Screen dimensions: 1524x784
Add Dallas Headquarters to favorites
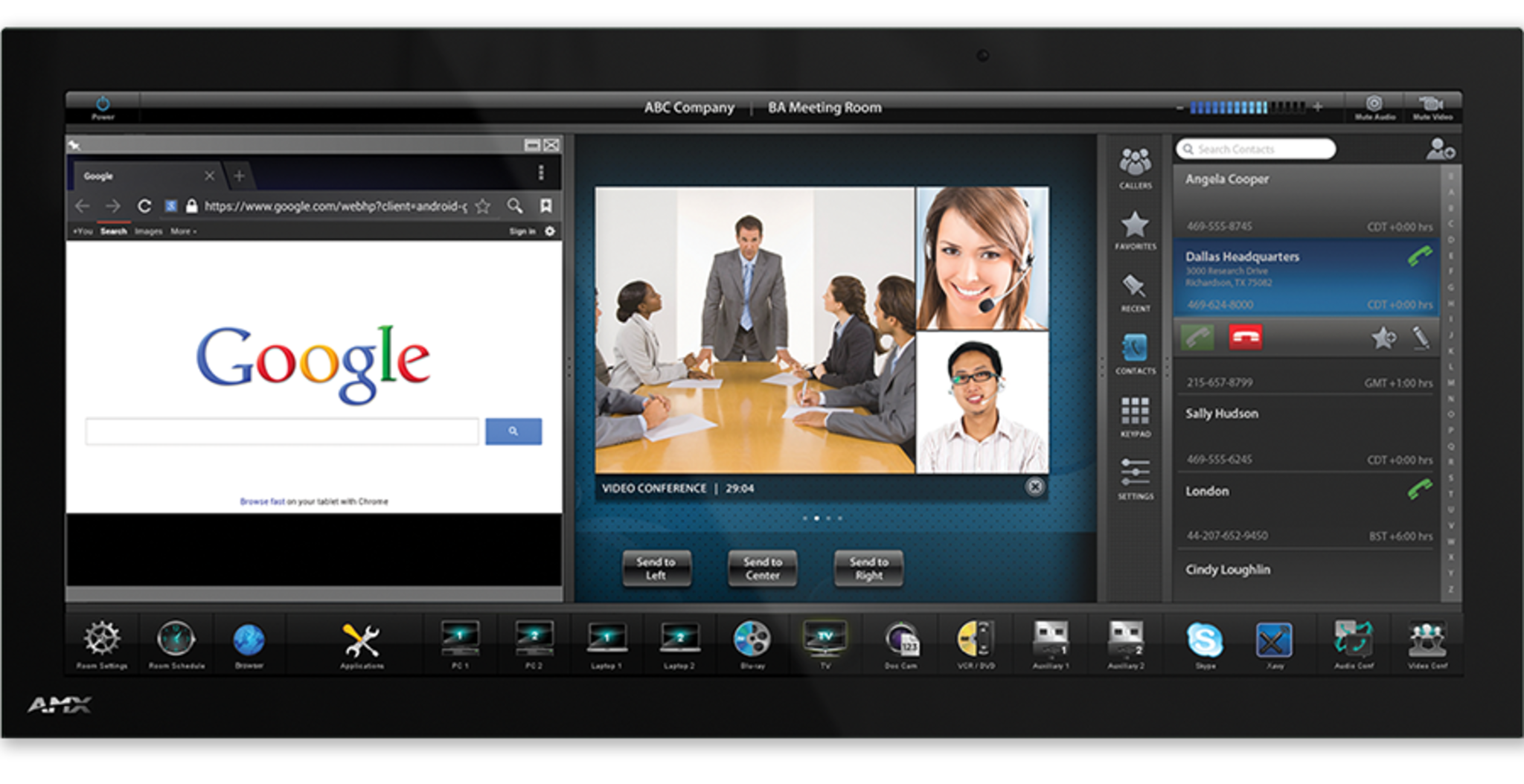point(1383,338)
